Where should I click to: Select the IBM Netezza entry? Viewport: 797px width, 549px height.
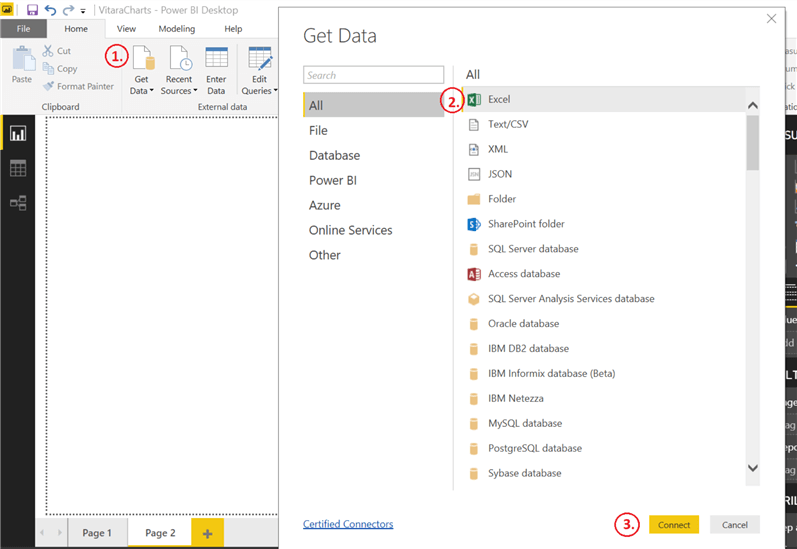(604, 398)
